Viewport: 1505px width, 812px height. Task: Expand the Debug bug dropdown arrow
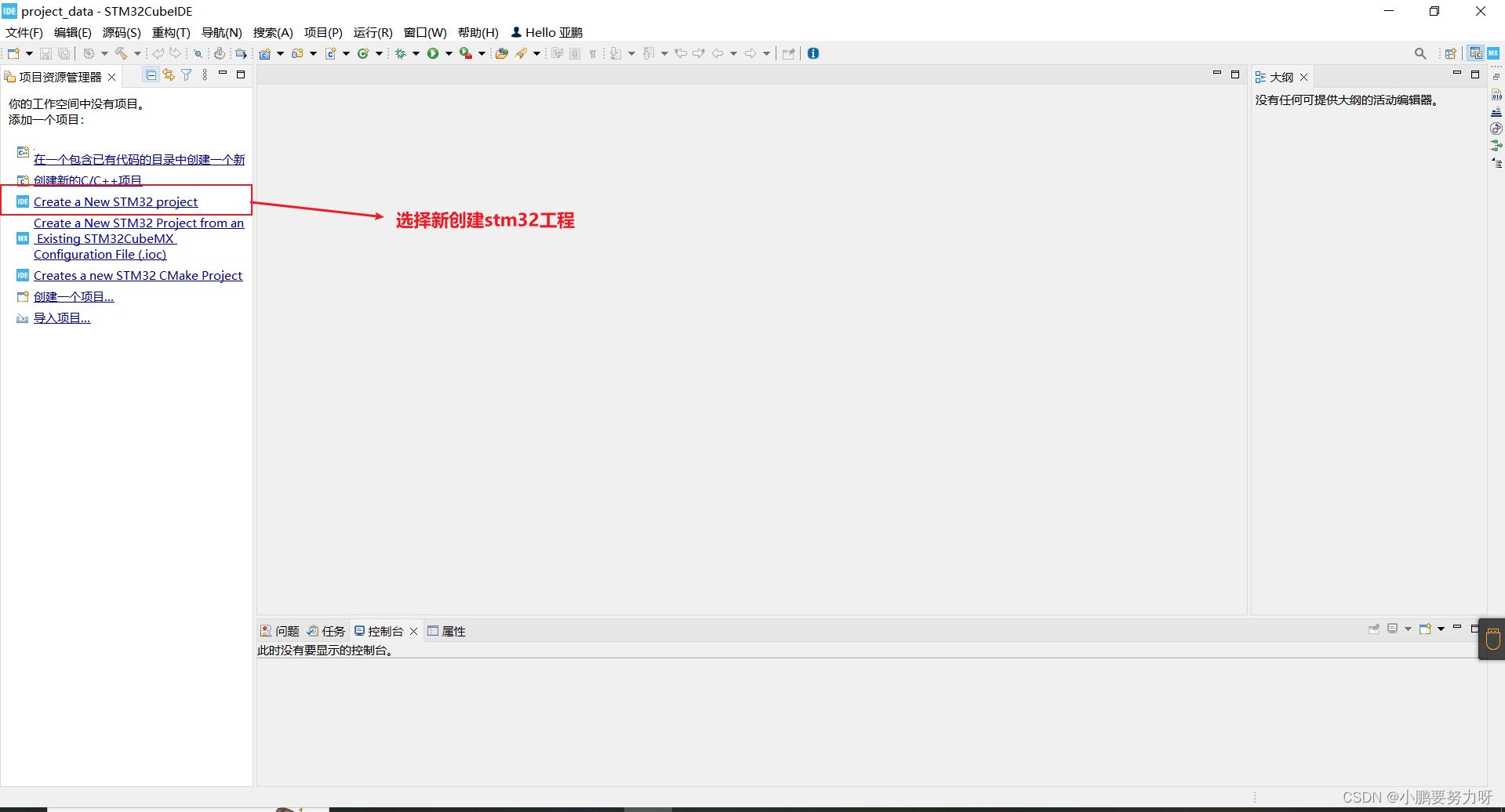tap(416, 53)
